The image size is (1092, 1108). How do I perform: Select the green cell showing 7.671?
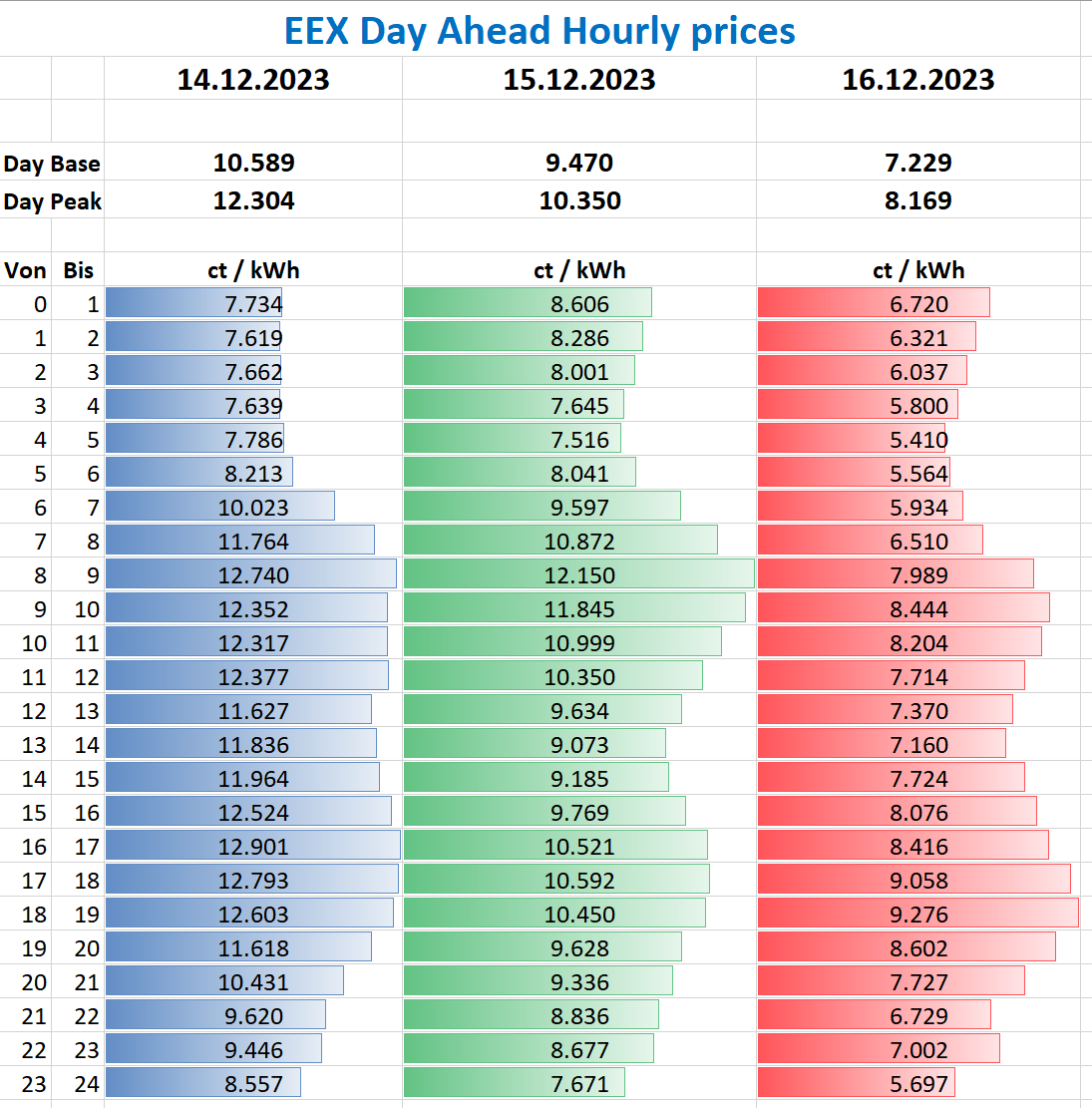[x=578, y=1083]
